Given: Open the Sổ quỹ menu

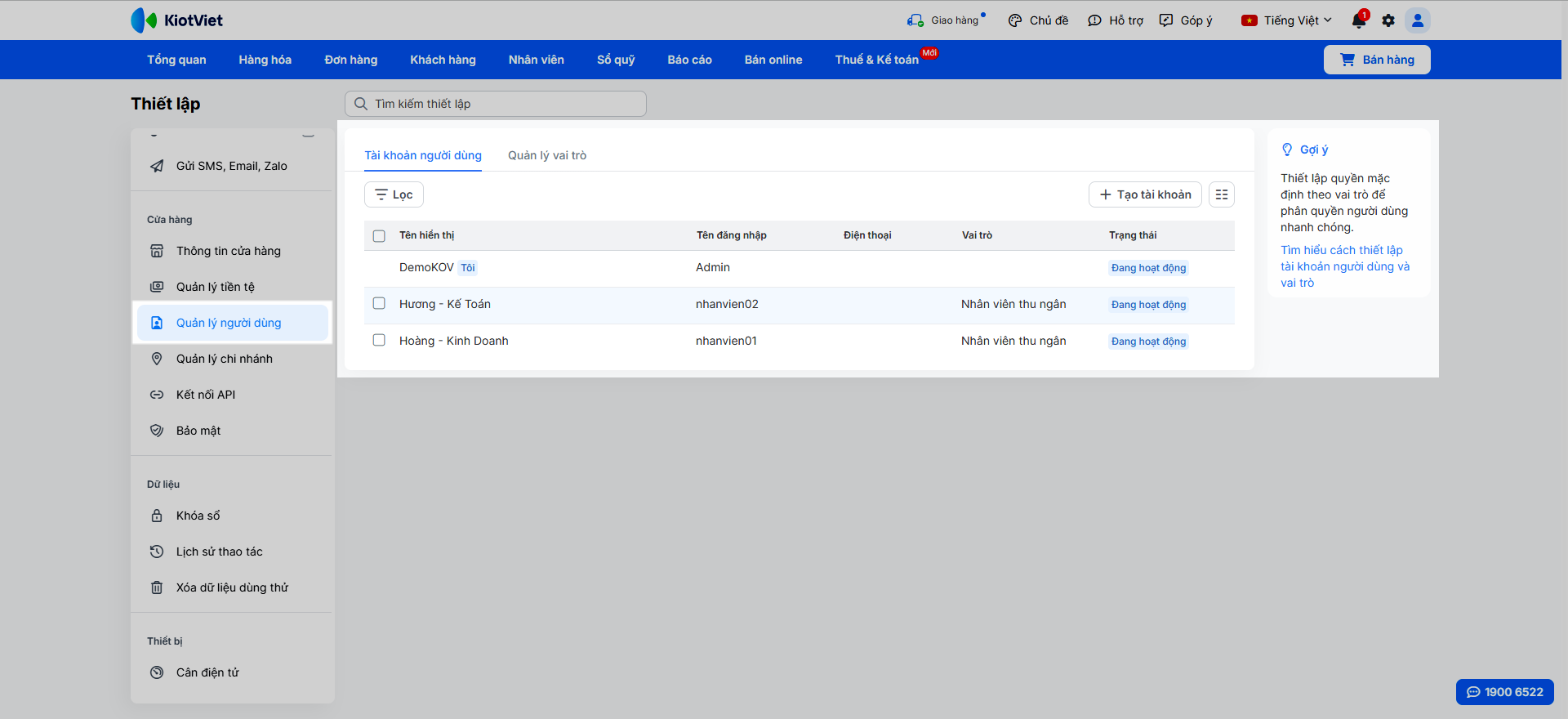Looking at the screenshot, I should [x=616, y=60].
